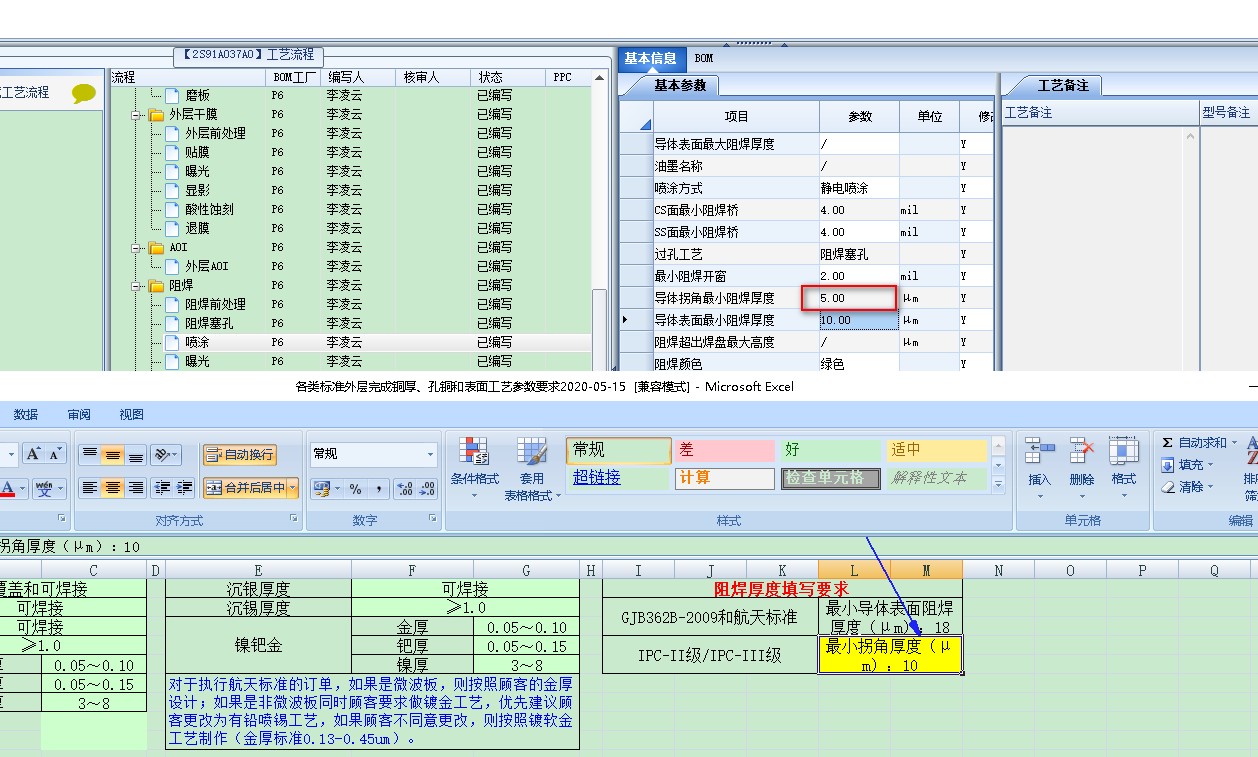Align text right in Excel ribbon
The image size is (1258, 757).
pos(136,488)
